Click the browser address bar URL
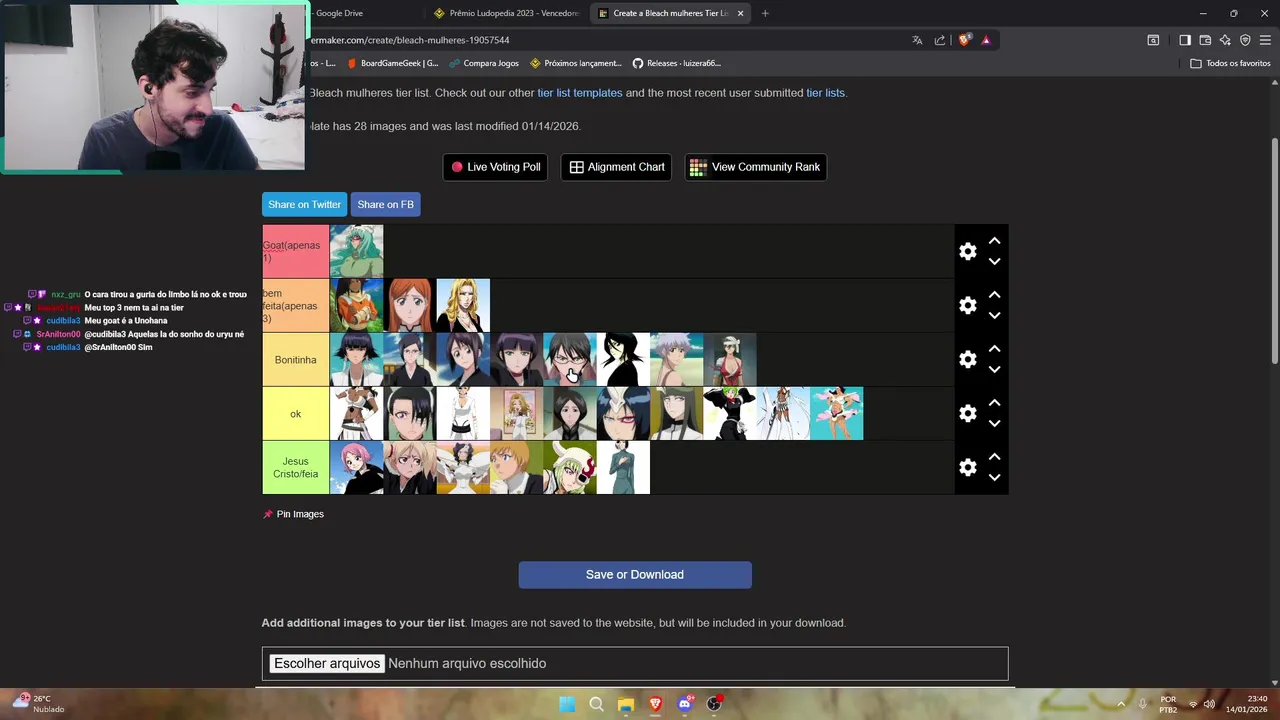The image size is (1280, 720). tap(410, 40)
